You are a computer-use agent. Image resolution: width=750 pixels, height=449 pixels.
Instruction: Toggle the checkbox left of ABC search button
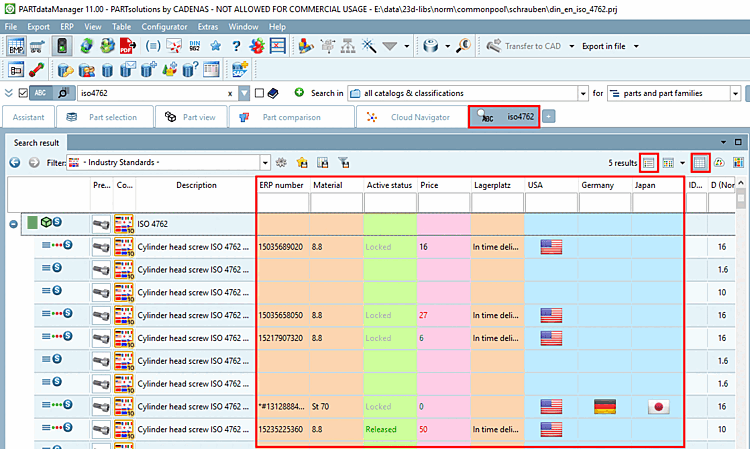click(x=23, y=93)
